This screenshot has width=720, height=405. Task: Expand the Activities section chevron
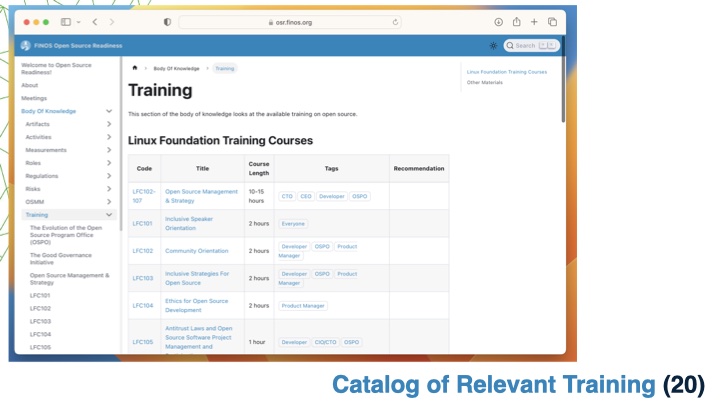[x=109, y=137]
